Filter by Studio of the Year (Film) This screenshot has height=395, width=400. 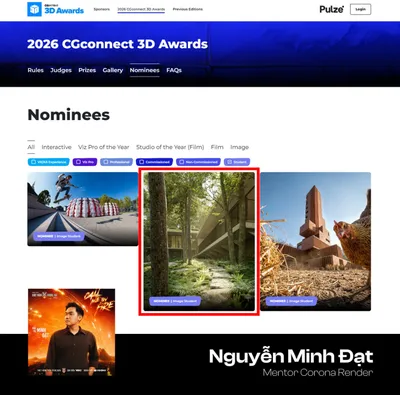[x=170, y=147]
